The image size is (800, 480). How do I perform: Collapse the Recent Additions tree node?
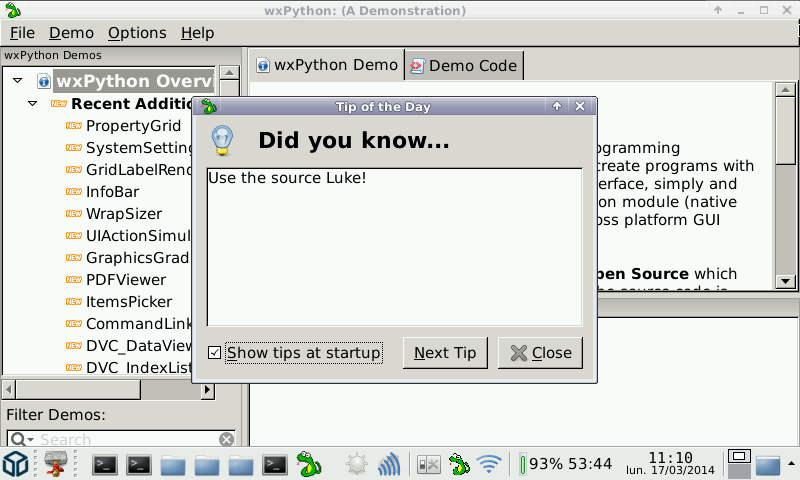(x=33, y=104)
